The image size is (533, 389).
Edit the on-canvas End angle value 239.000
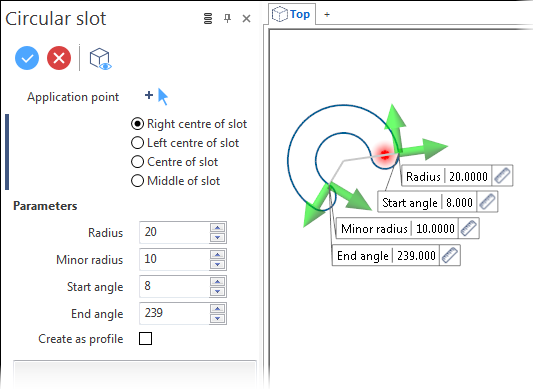[416, 255]
